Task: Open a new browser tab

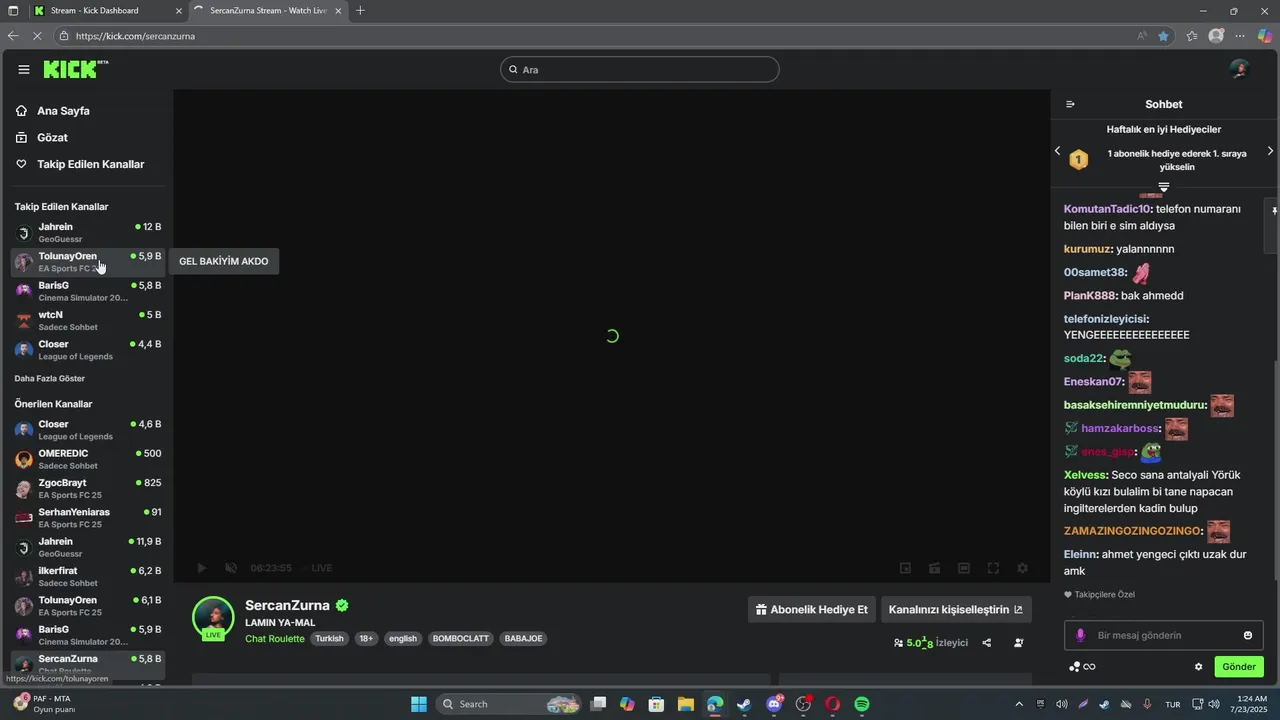Action: point(360,11)
